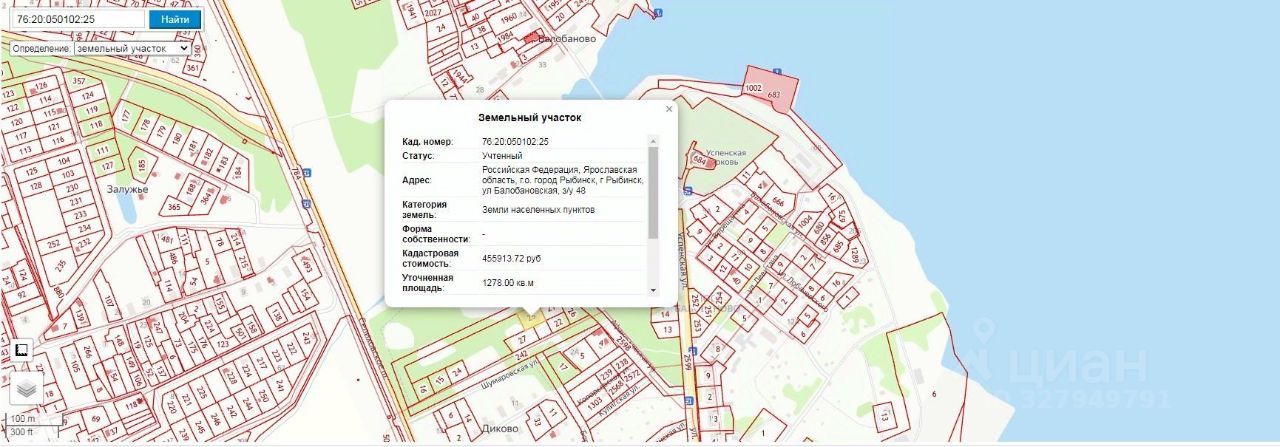Click the measurement ruler tool icon

click(x=21, y=350)
